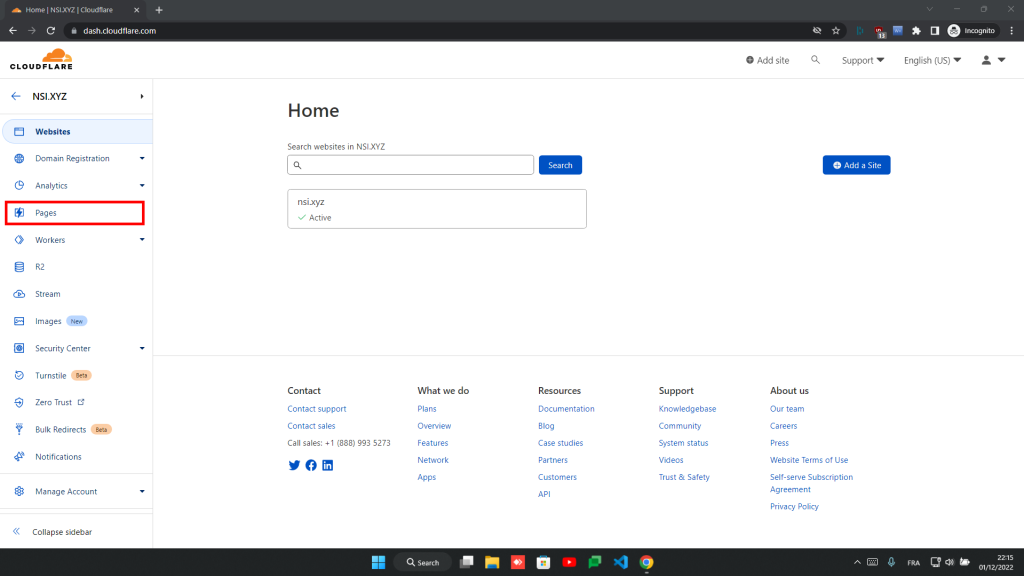Click the Workers diamond icon
The height and width of the screenshot is (576, 1024).
pos(19,240)
